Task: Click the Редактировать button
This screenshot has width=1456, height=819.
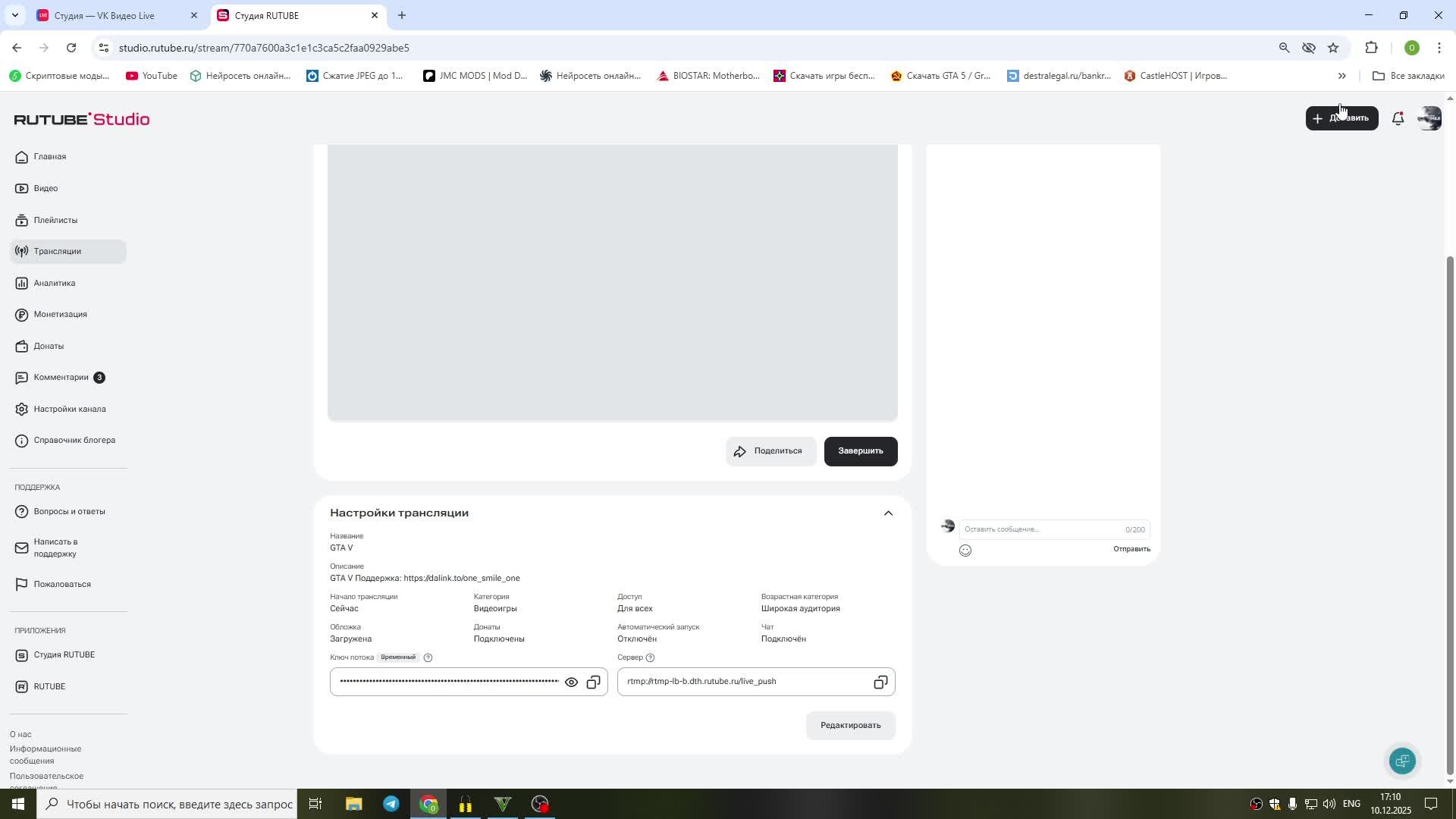Action: click(x=850, y=726)
